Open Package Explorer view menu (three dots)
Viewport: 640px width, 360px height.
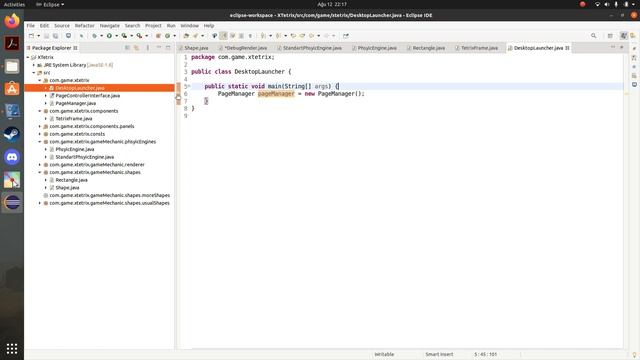click(148, 48)
